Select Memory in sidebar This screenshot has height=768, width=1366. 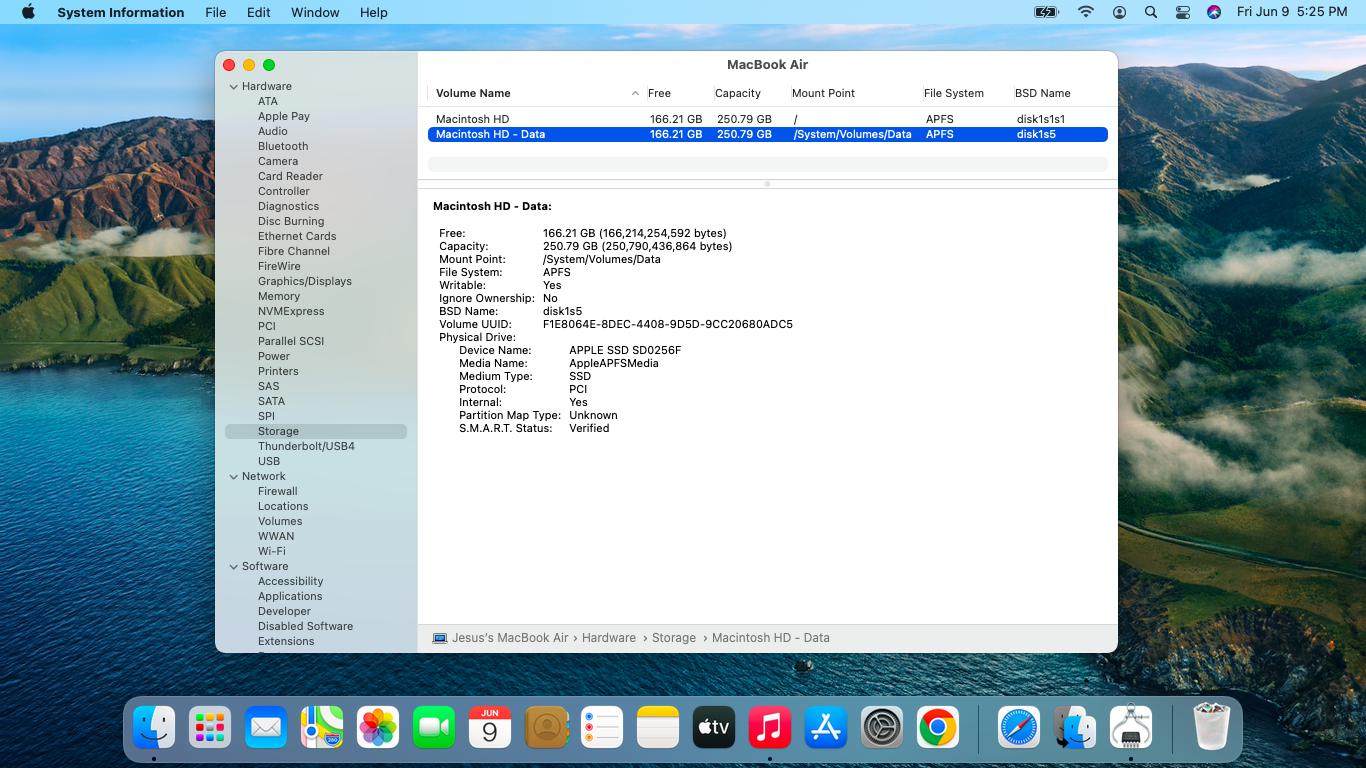coord(279,296)
